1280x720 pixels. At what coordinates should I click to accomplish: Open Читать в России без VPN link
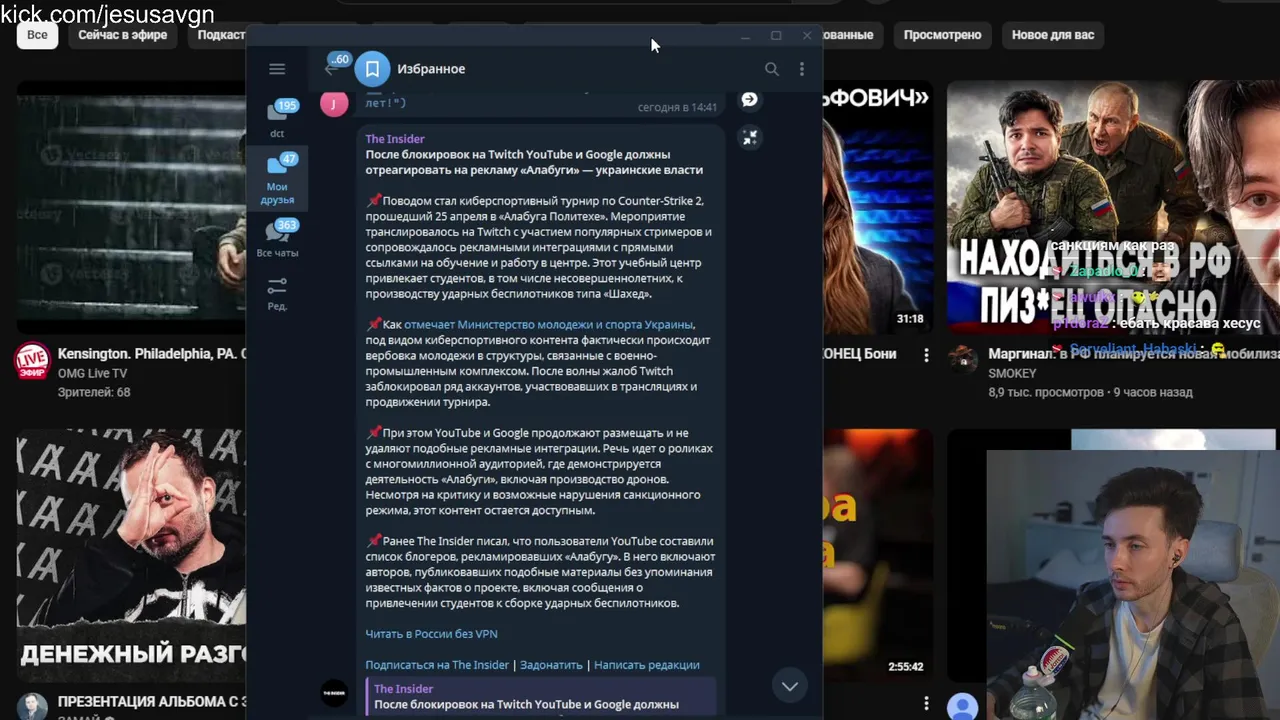tap(431, 634)
